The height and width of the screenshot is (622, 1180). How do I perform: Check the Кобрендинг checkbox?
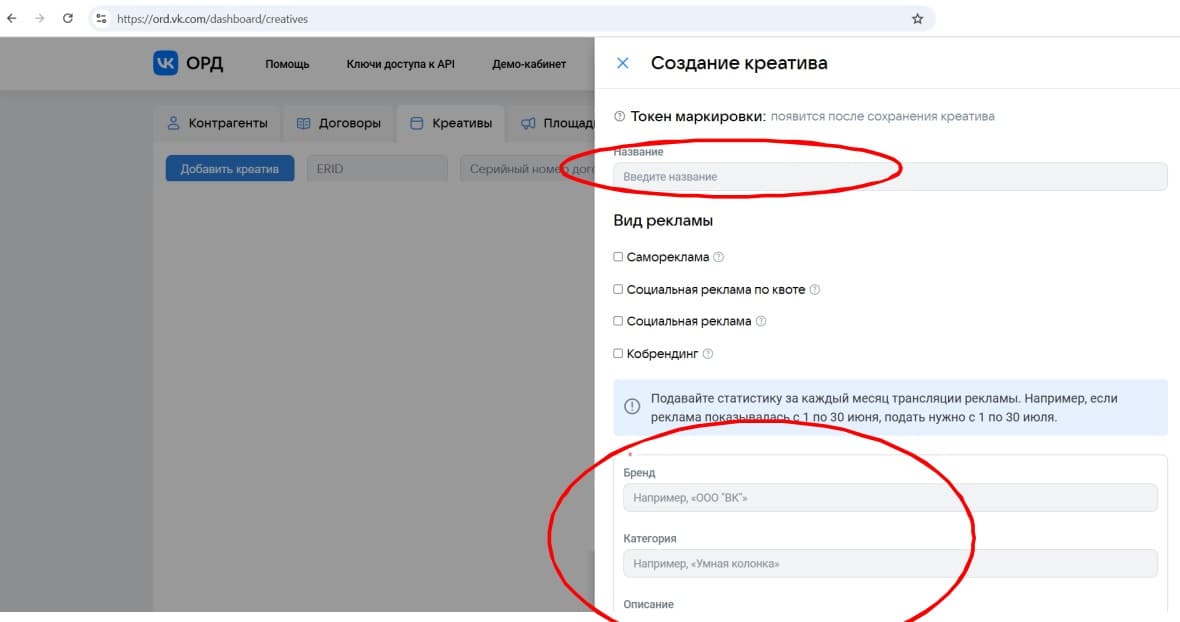[x=618, y=354]
